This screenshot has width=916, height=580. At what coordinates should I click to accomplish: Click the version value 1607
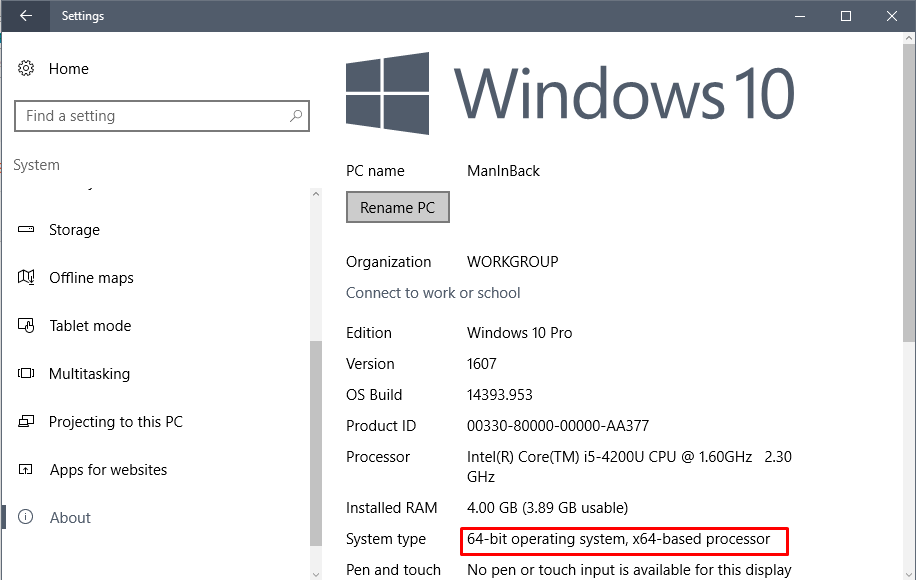(481, 364)
